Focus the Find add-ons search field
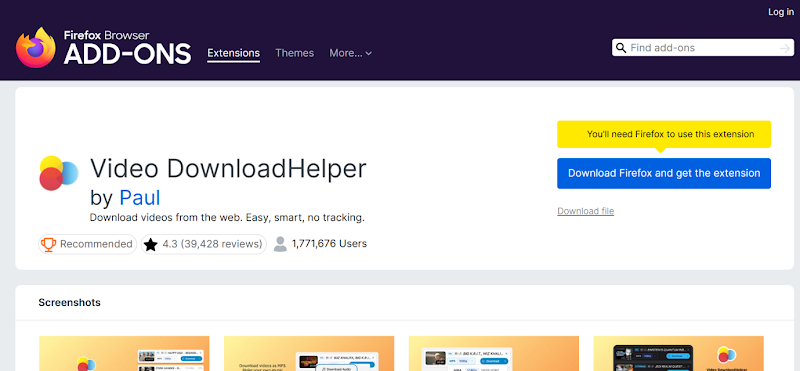Image resolution: width=800 pixels, height=371 pixels. [703, 48]
